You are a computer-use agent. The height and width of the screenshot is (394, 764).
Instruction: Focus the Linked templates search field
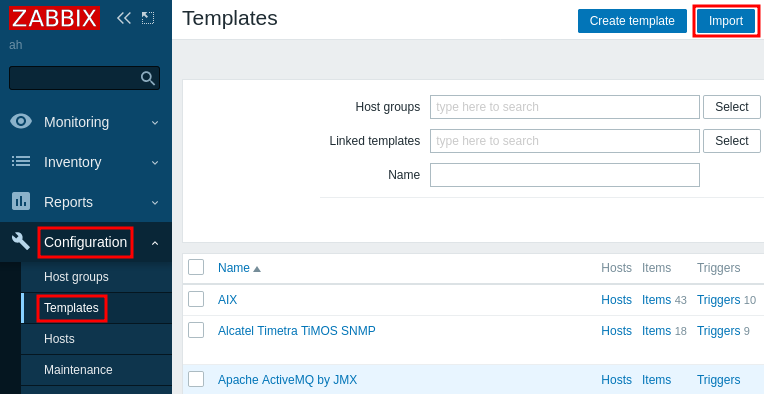click(565, 141)
